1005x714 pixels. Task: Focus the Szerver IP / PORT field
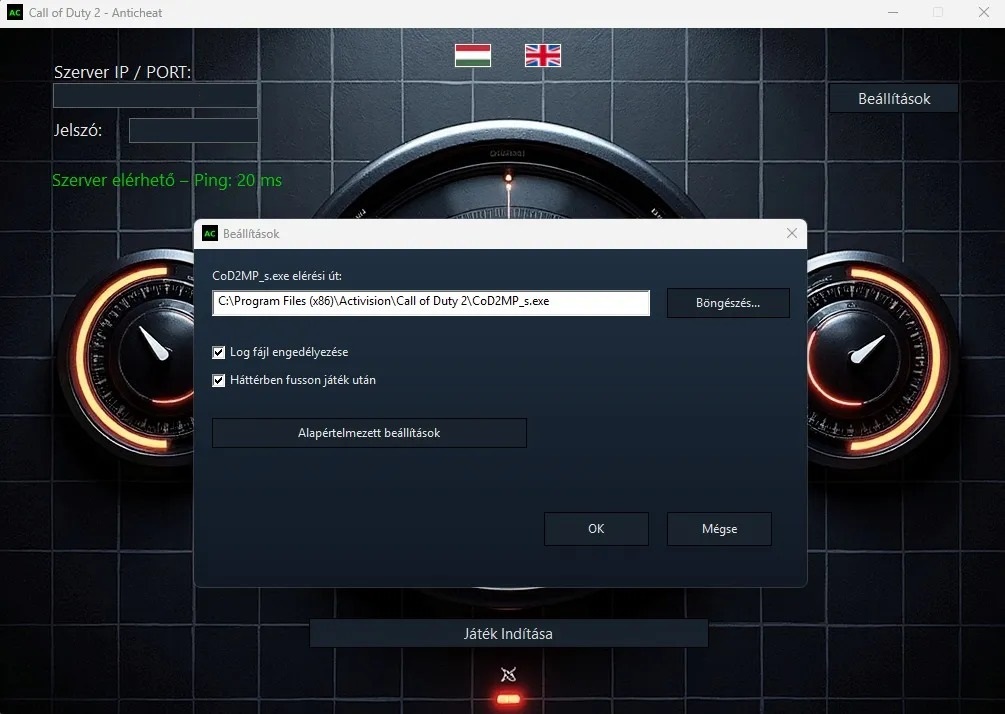pyautogui.click(x=155, y=96)
